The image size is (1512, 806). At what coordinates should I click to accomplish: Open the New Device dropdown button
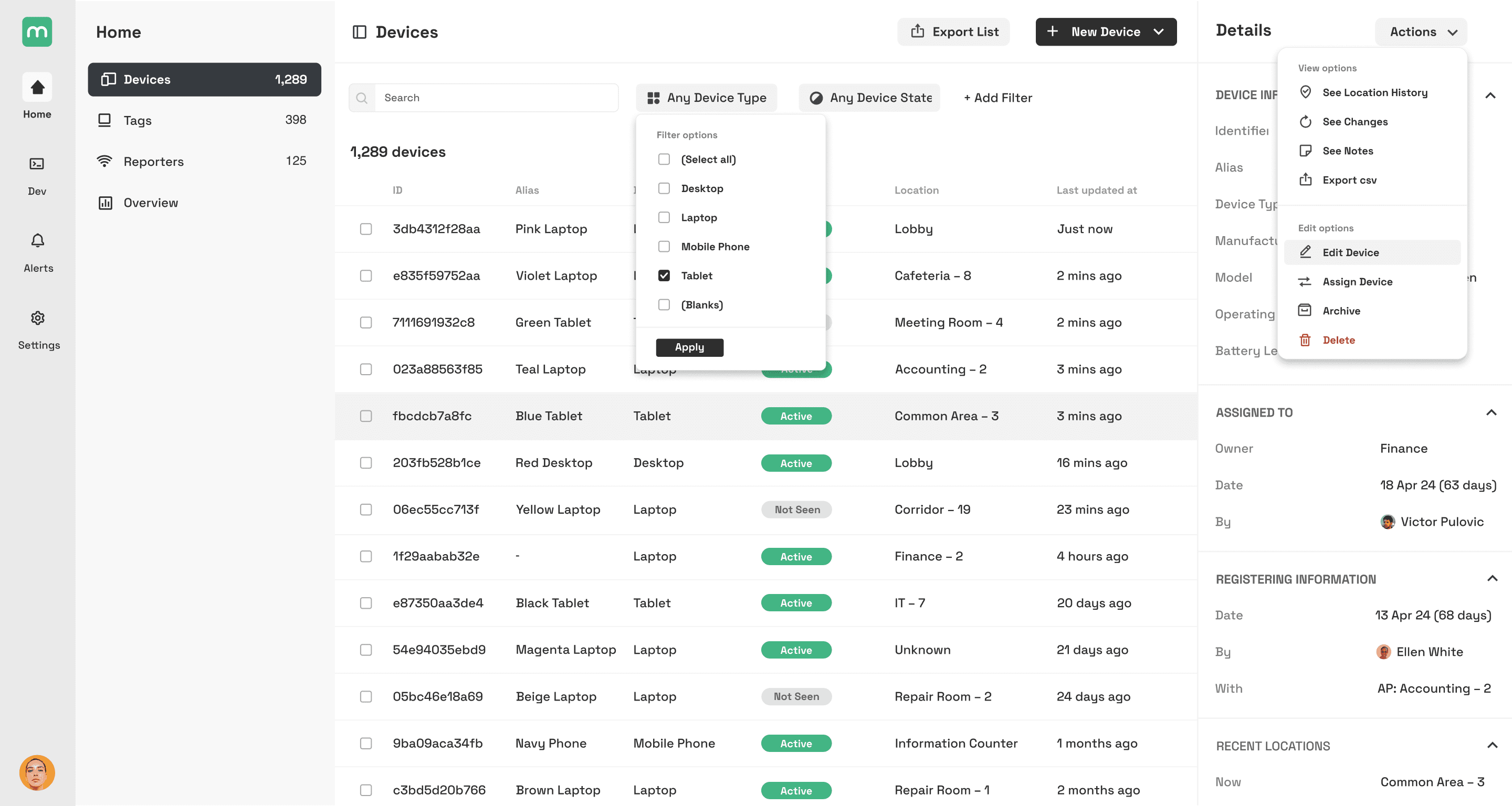tap(1106, 31)
